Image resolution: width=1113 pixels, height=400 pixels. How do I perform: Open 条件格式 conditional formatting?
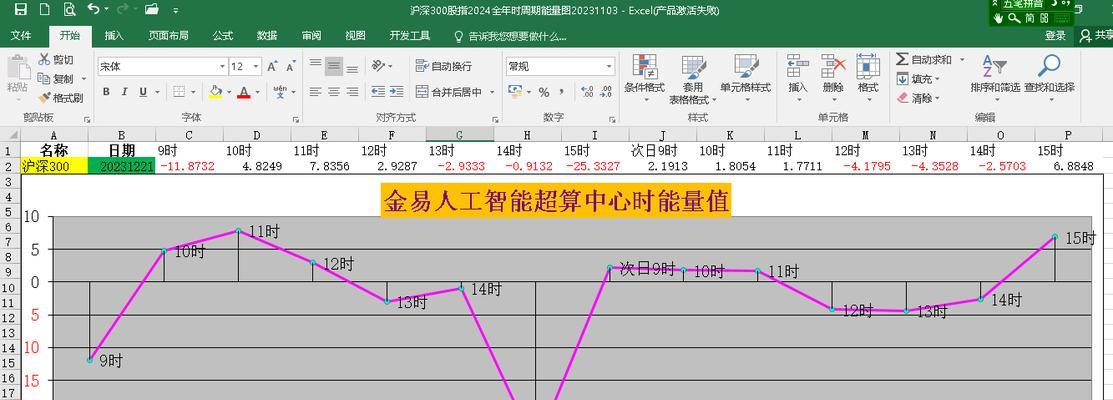pos(645,78)
